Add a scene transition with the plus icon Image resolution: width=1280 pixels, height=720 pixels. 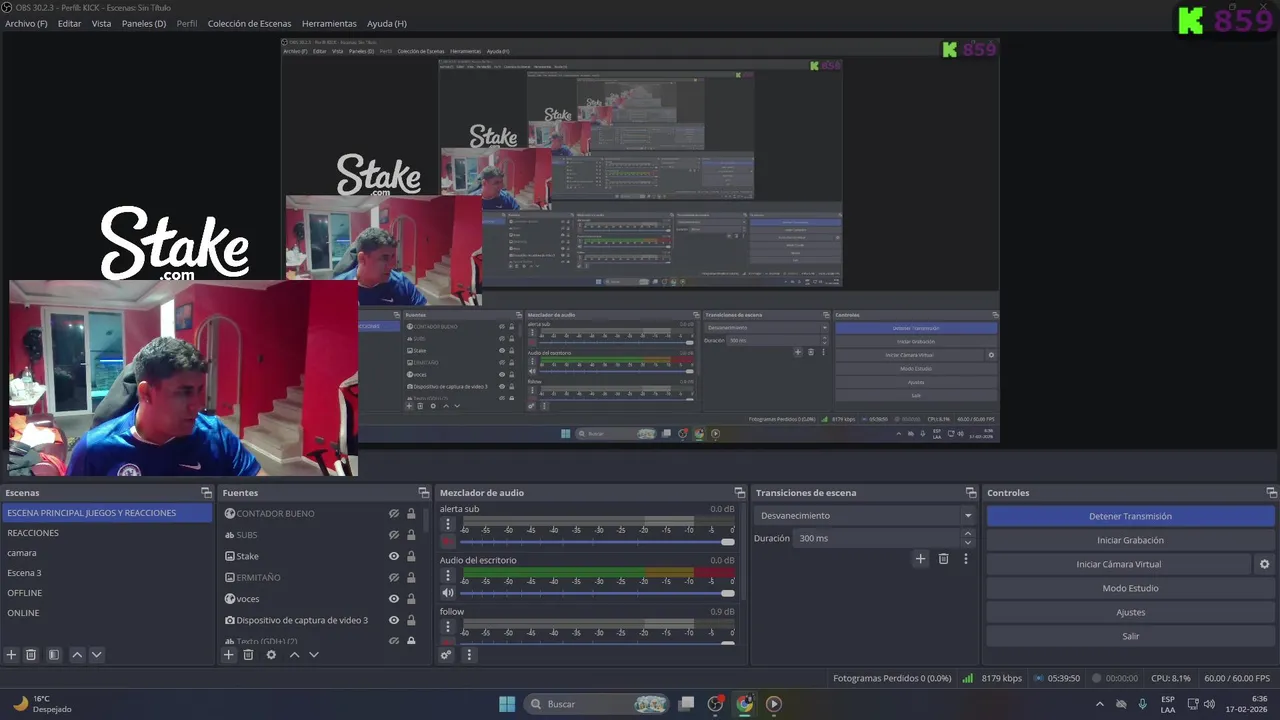point(921,559)
